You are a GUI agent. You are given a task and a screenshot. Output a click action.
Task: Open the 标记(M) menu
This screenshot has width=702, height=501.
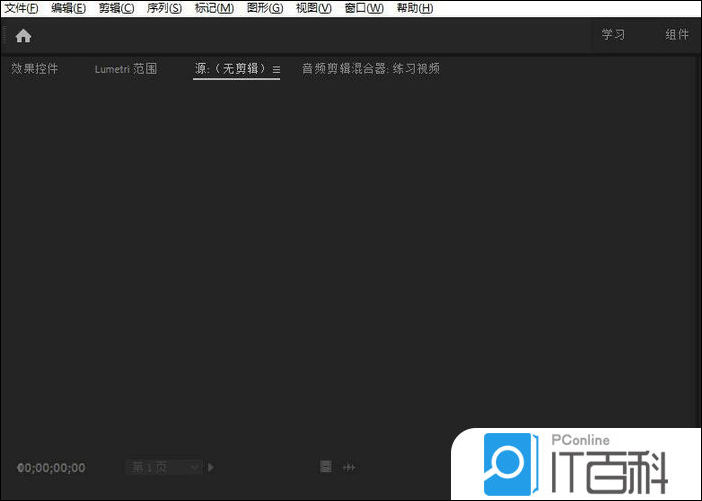[214, 8]
